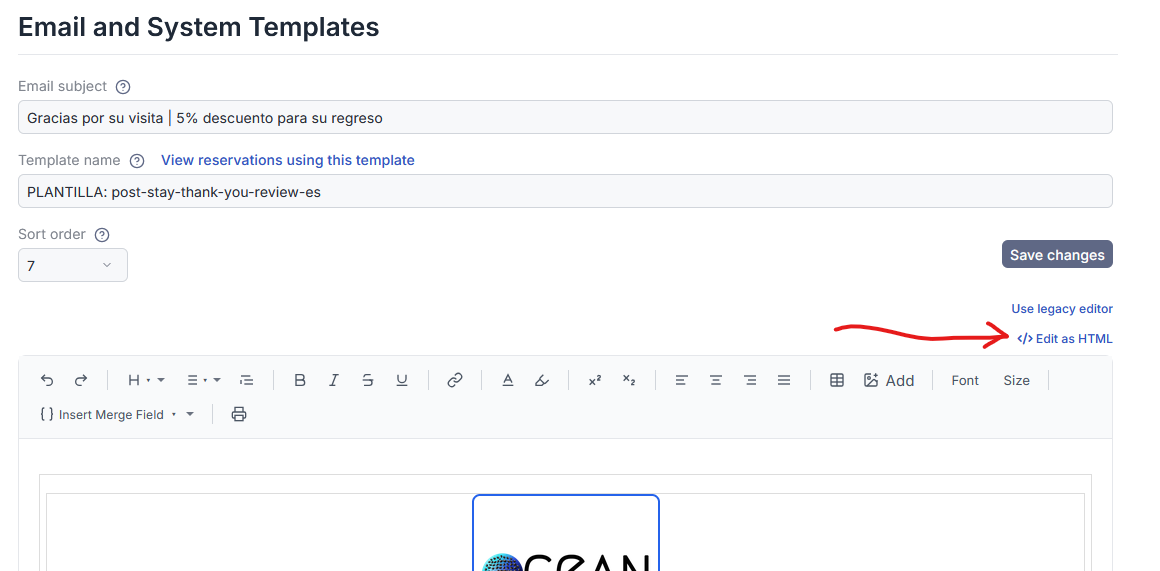
Task: Toggle underline formatting
Action: point(402,380)
